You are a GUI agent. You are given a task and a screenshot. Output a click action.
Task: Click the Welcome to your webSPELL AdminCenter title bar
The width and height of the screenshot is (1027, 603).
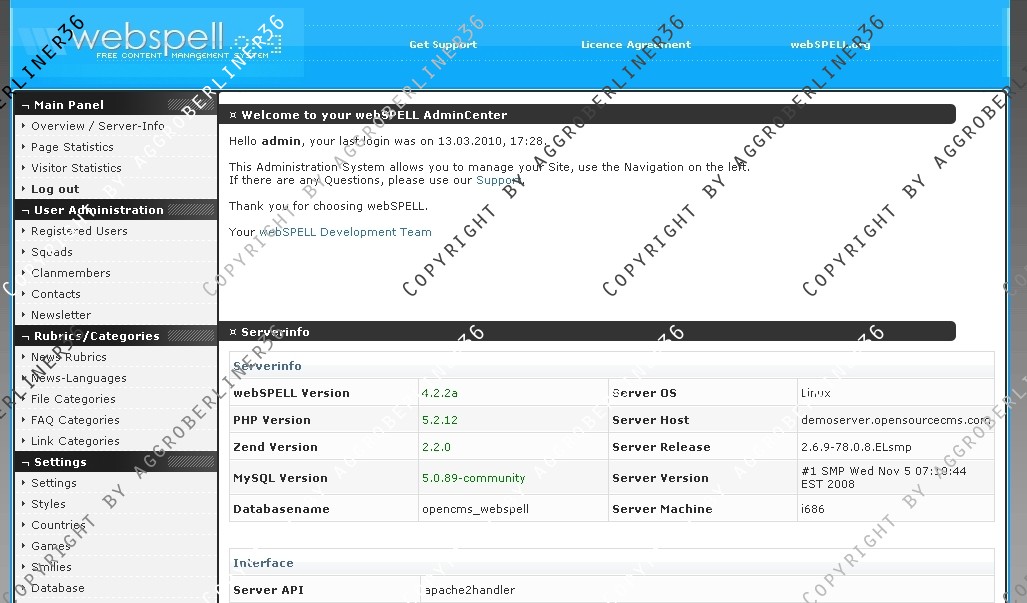(587, 115)
